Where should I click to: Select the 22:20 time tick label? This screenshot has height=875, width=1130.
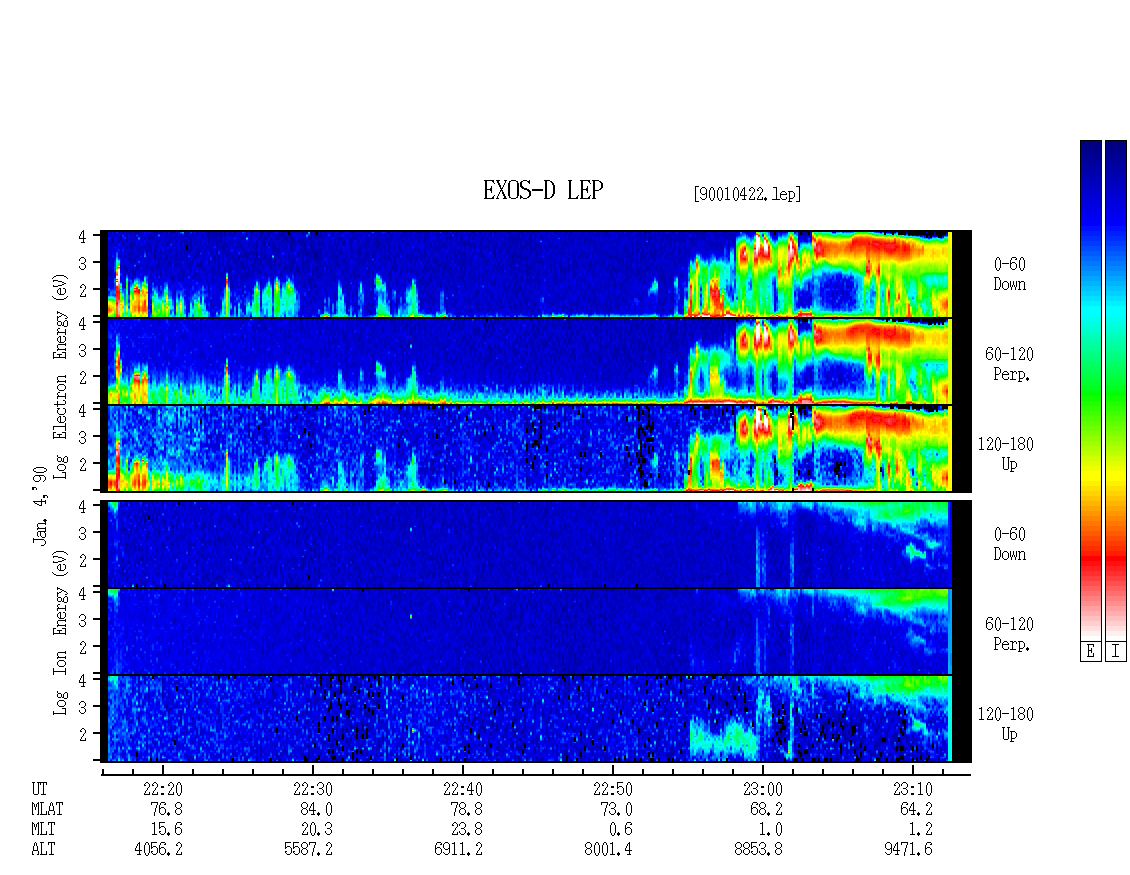tap(163, 789)
